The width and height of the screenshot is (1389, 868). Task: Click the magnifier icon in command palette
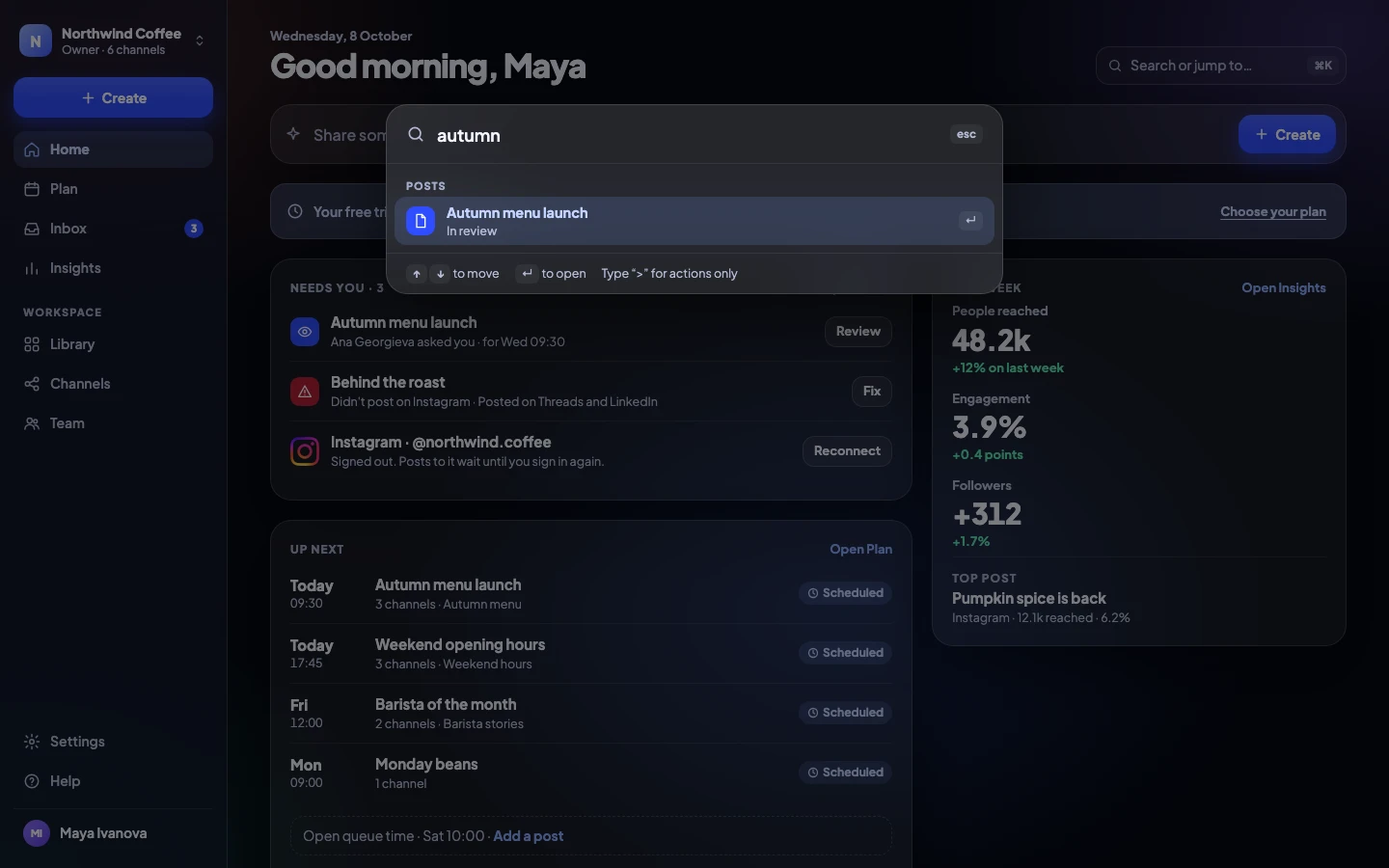coord(416,135)
